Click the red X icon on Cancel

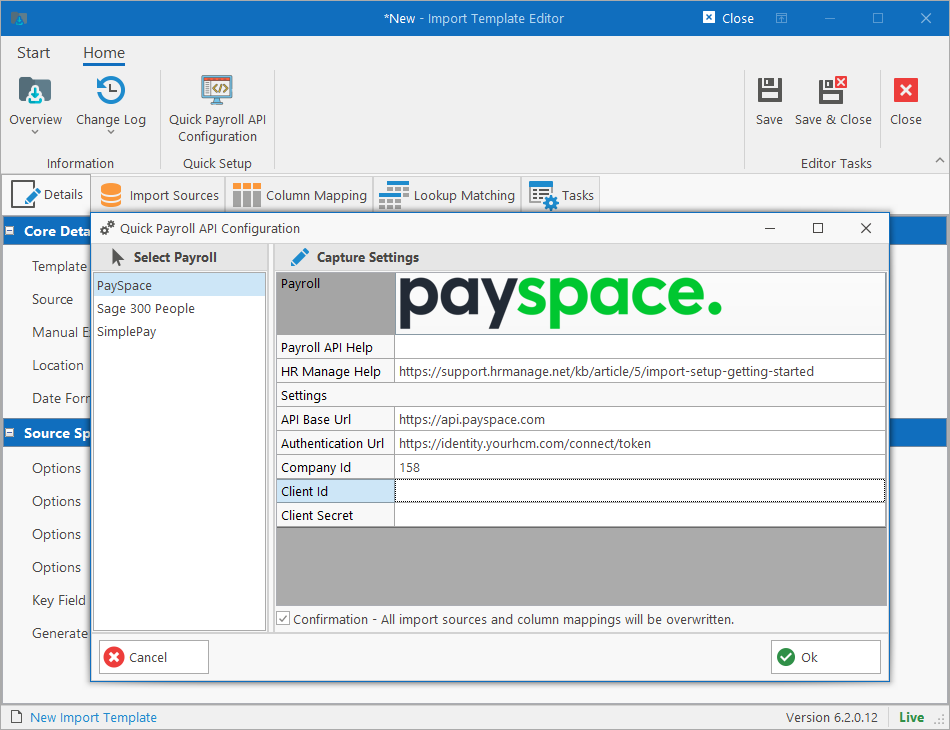point(114,657)
